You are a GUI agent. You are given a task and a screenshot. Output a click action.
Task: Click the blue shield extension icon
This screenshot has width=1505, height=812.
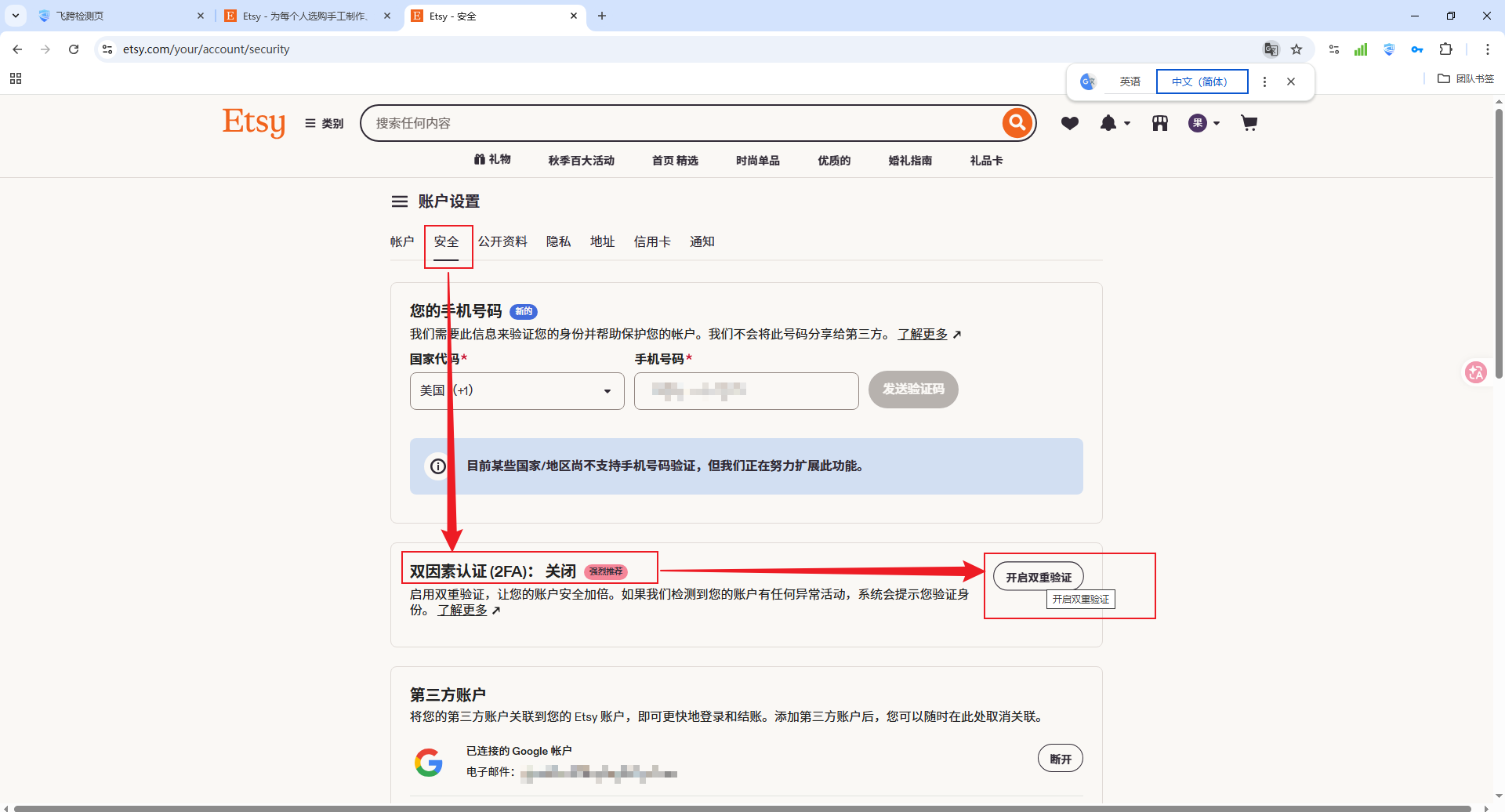click(x=1389, y=49)
